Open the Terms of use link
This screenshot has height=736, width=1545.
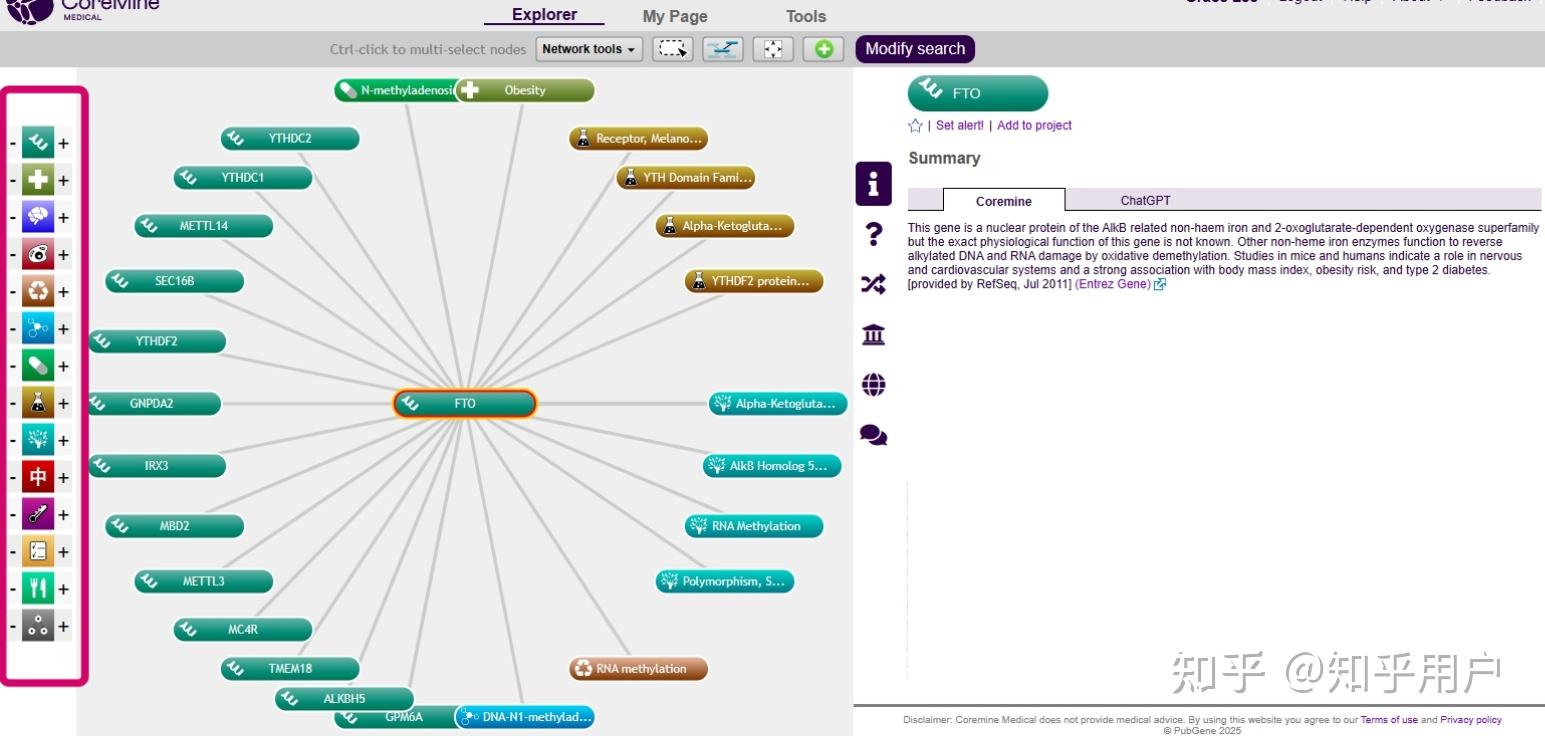coord(1389,720)
